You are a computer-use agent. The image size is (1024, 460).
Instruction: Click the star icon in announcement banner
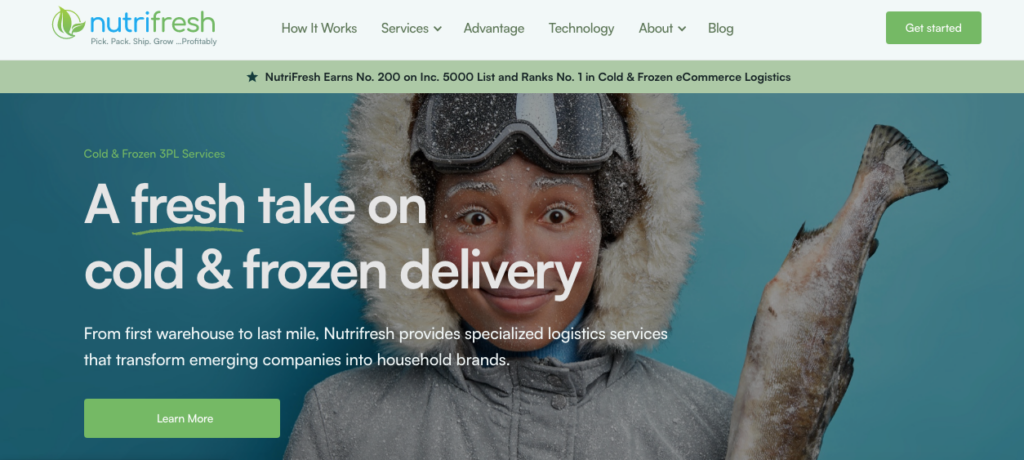252,77
